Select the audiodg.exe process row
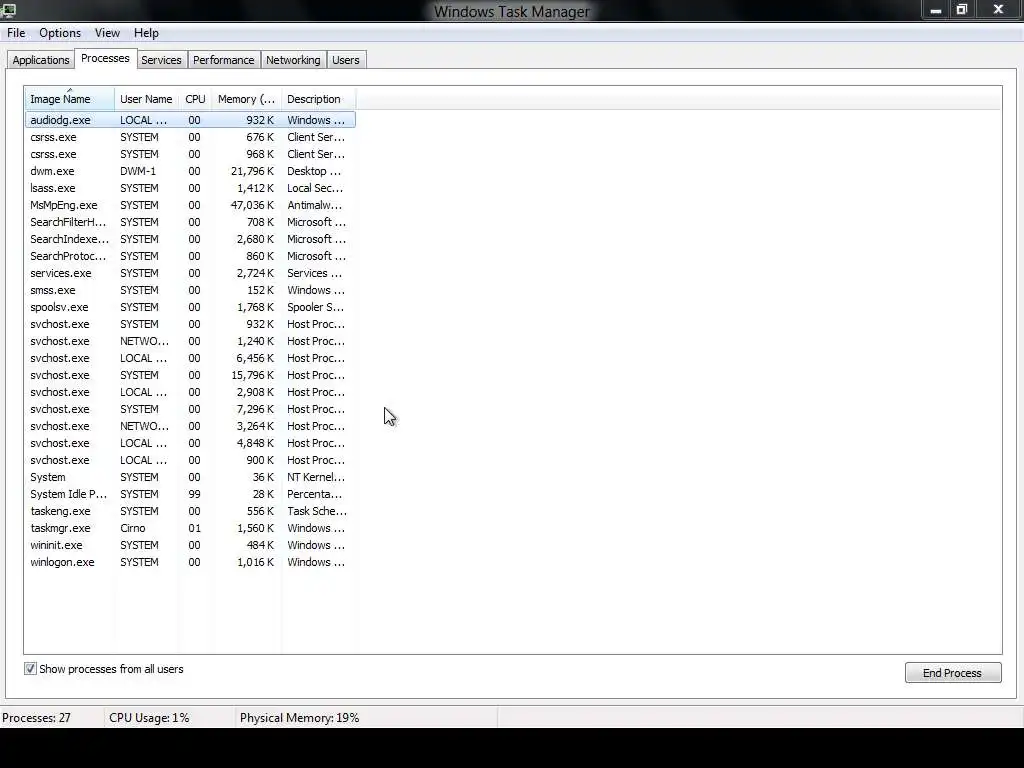 (190, 120)
